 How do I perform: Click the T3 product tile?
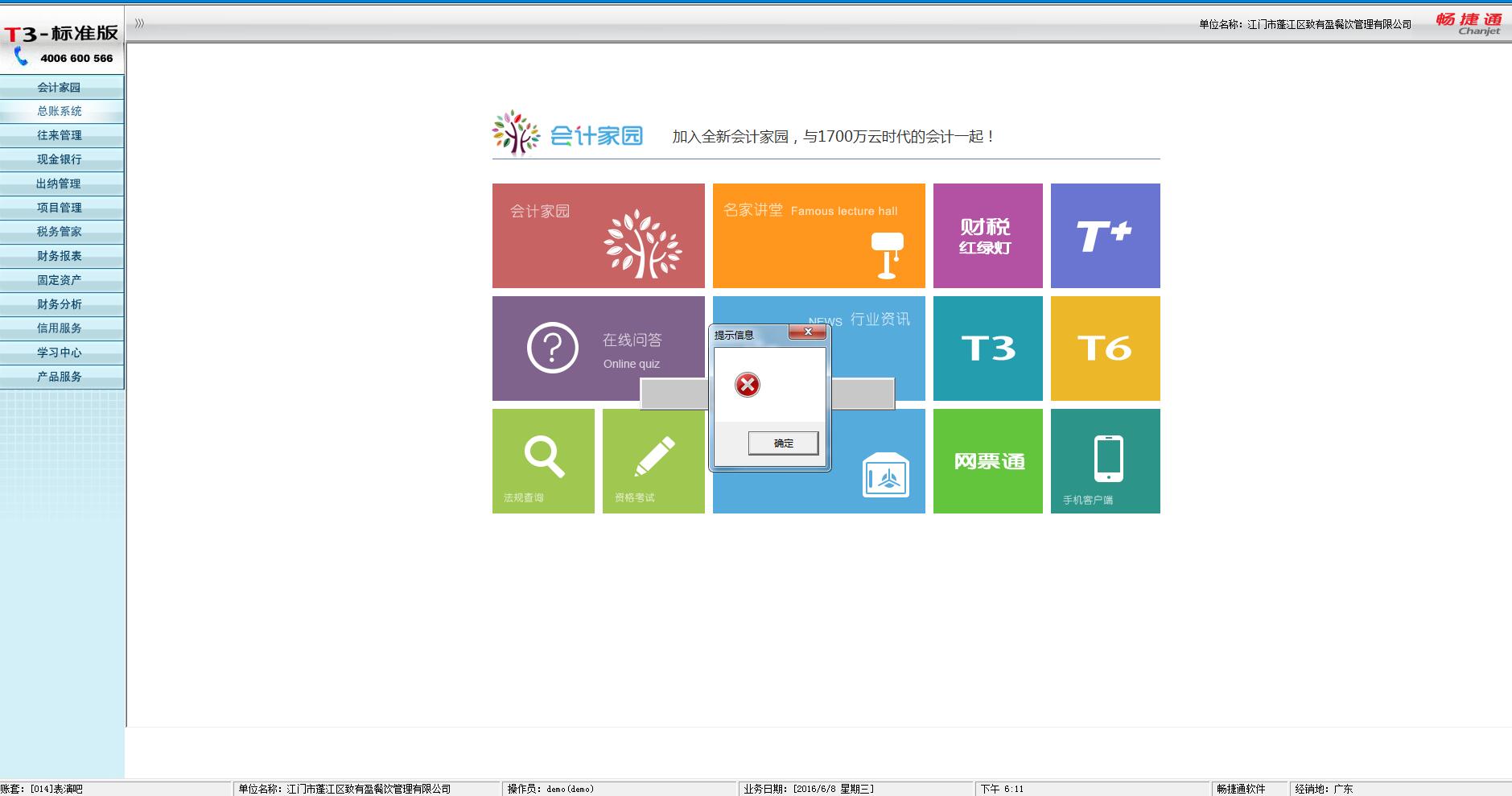(x=987, y=349)
